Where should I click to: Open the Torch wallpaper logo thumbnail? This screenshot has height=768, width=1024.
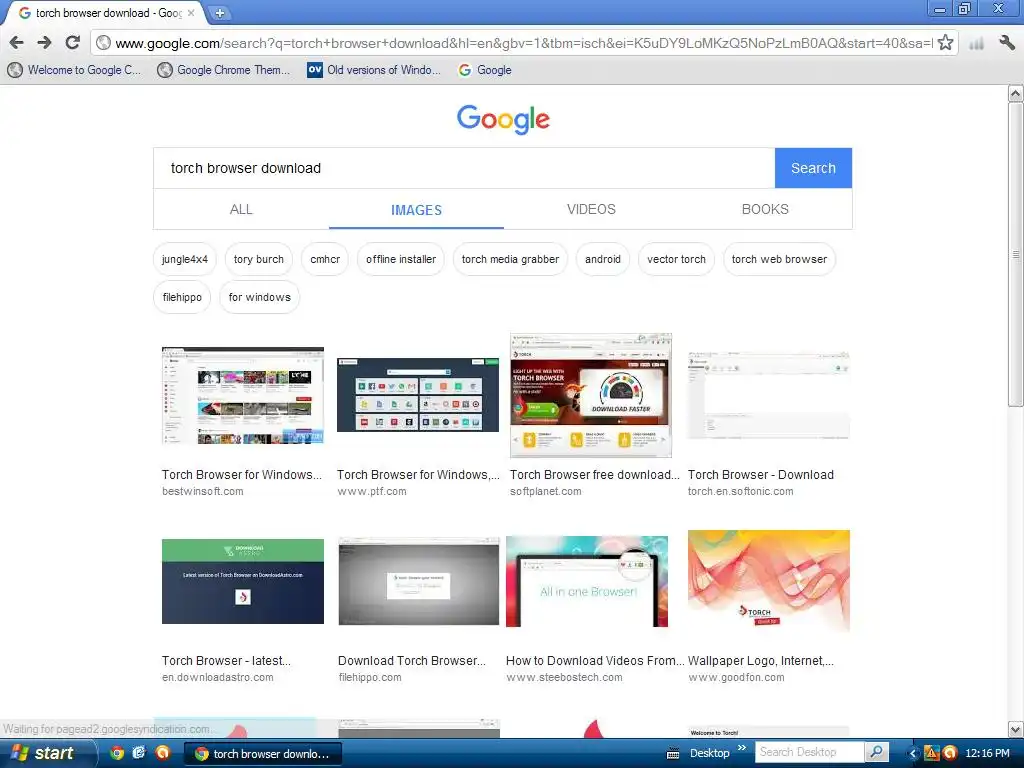pyautogui.click(x=769, y=581)
